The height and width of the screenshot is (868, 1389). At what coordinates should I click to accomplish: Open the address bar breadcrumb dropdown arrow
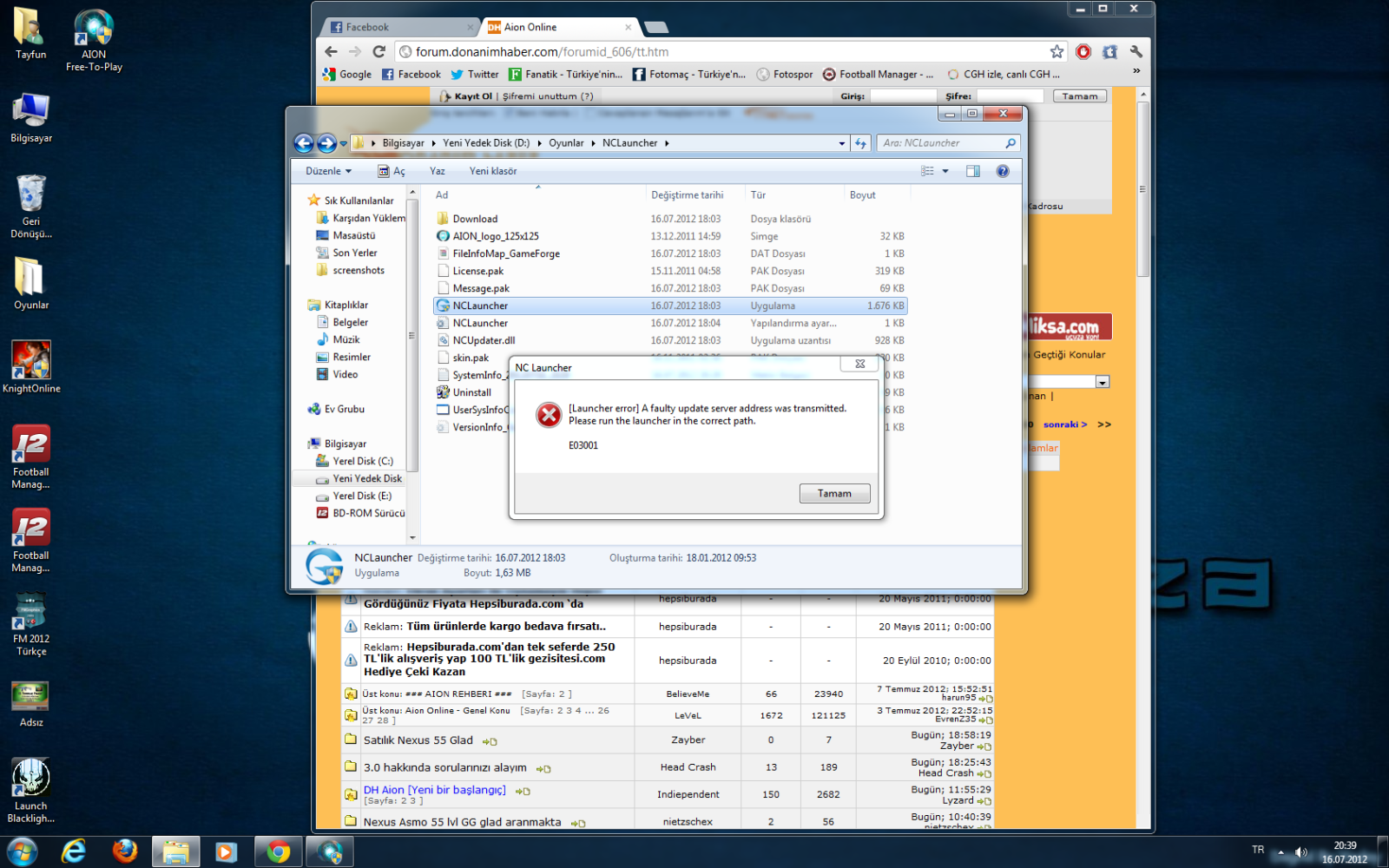pyautogui.click(x=840, y=142)
